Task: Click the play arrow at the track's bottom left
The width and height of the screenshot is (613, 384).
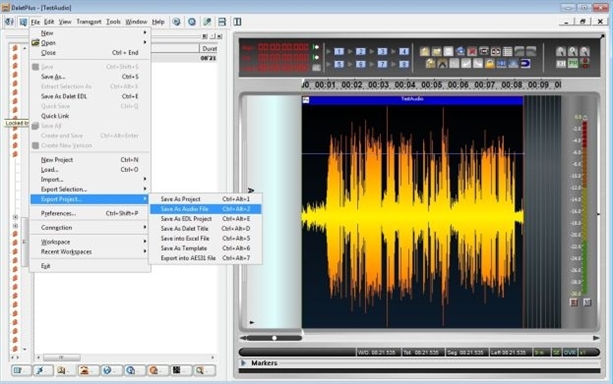Action: pyautogui.click(x=252, y=323)
